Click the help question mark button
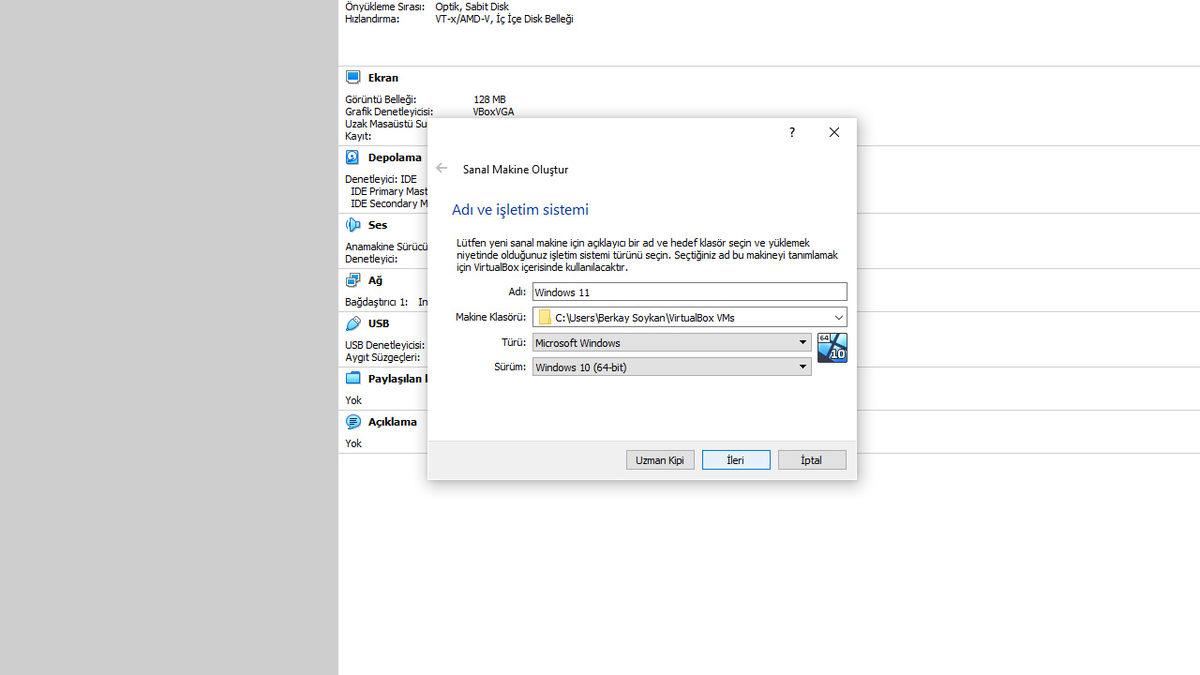The width and height of the screenshot is (1200, 675). 791,131
